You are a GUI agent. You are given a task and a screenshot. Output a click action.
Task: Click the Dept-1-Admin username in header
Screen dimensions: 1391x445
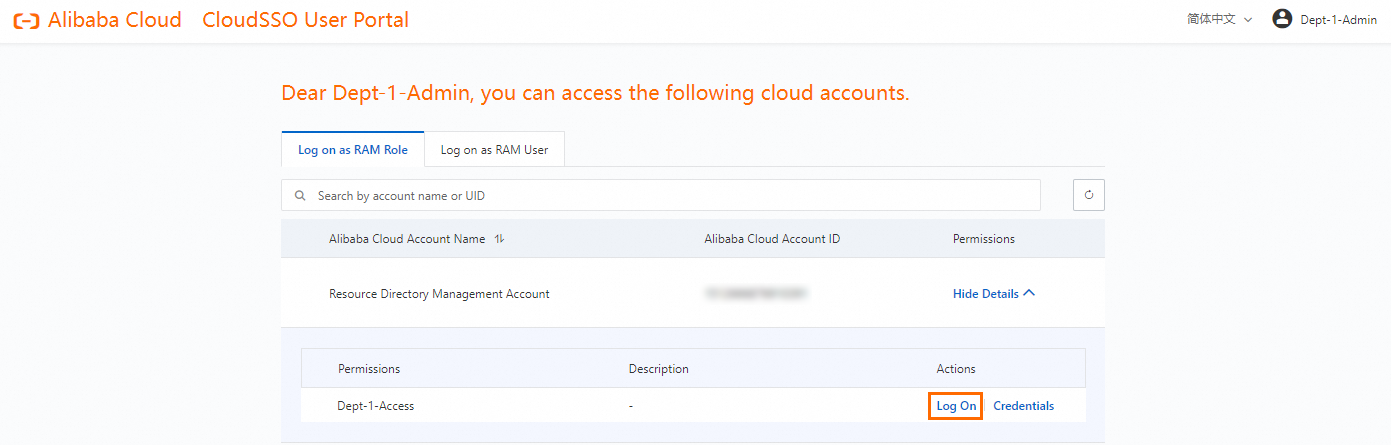pos(1338,20)
